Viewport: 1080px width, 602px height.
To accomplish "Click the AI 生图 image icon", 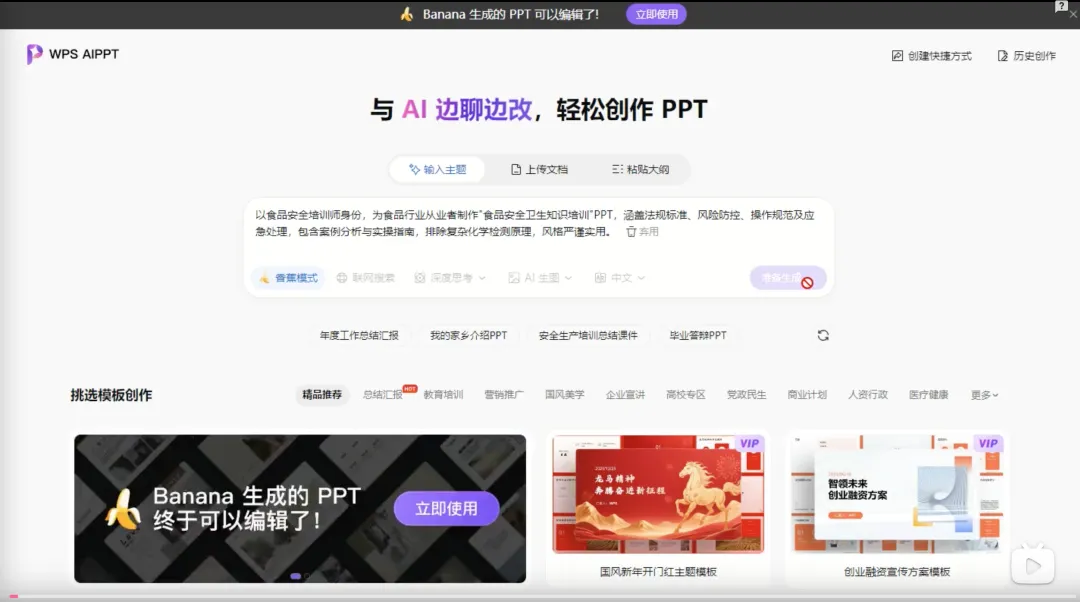I will pos(514,278).
